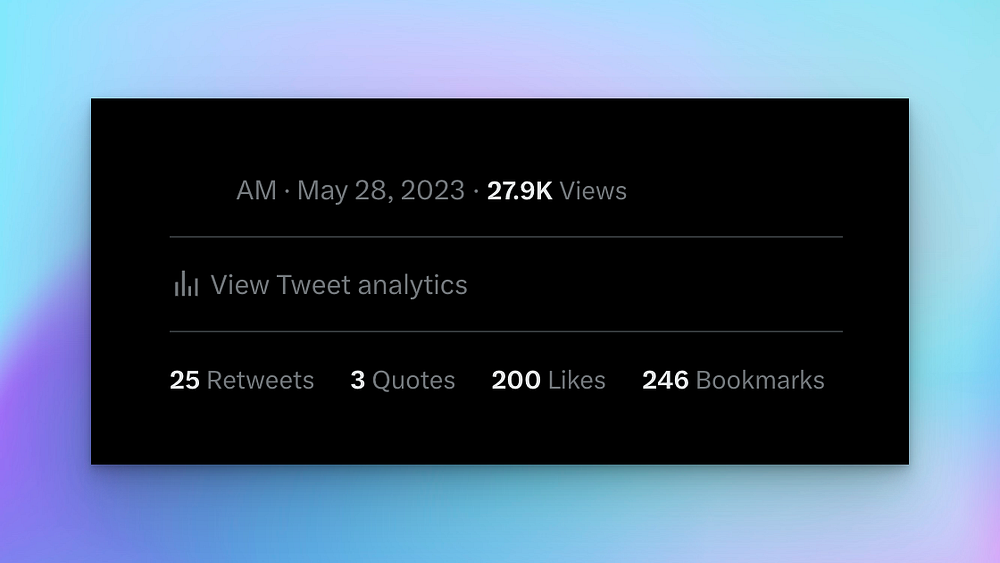1000x563 pixels.
Task: Click the Views label text
Action: pyautogui.click(x=593, y=191)
